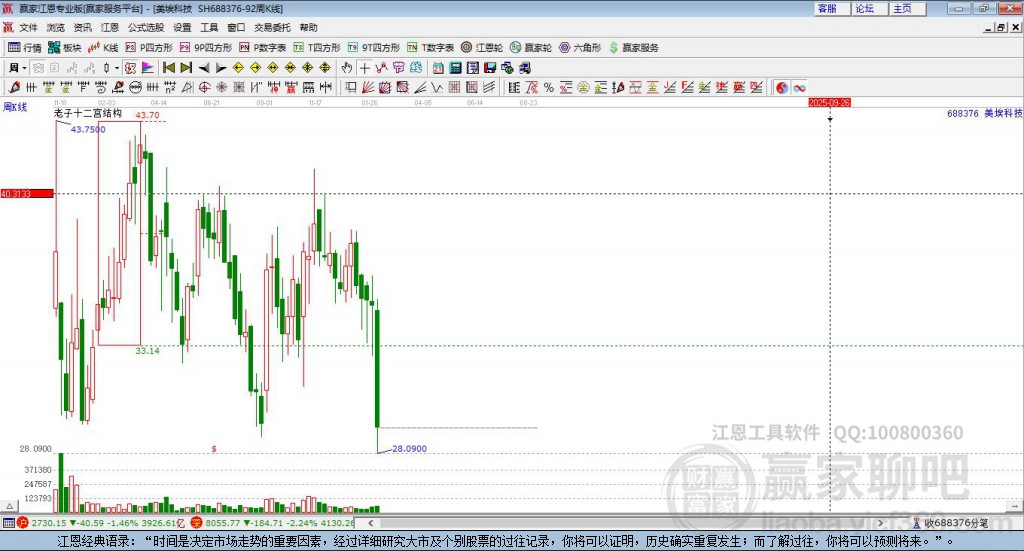Click the save diskette icon
This screenshot has height=551, width=1024.
[490, 68]
